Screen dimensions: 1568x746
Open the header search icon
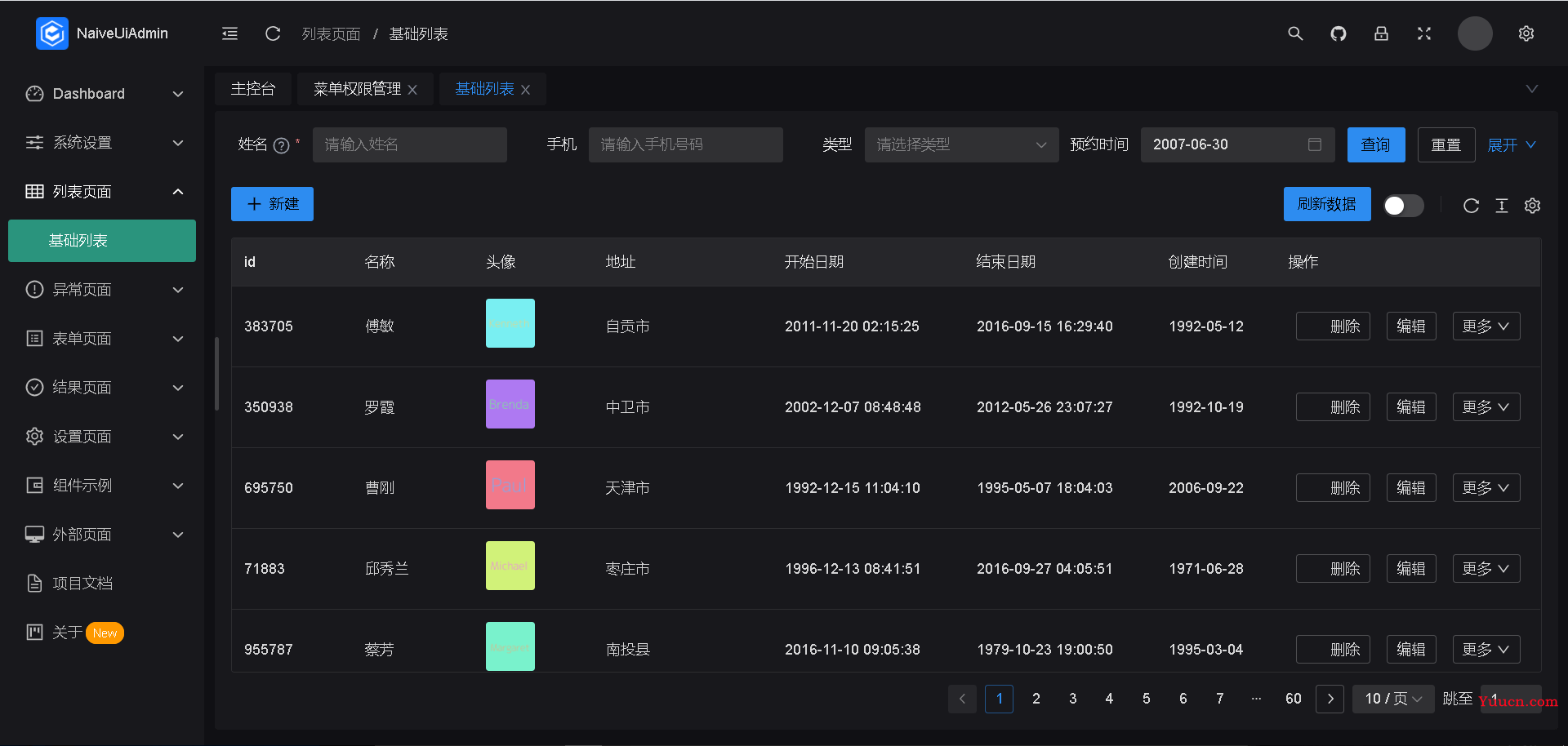[1295, 33]
